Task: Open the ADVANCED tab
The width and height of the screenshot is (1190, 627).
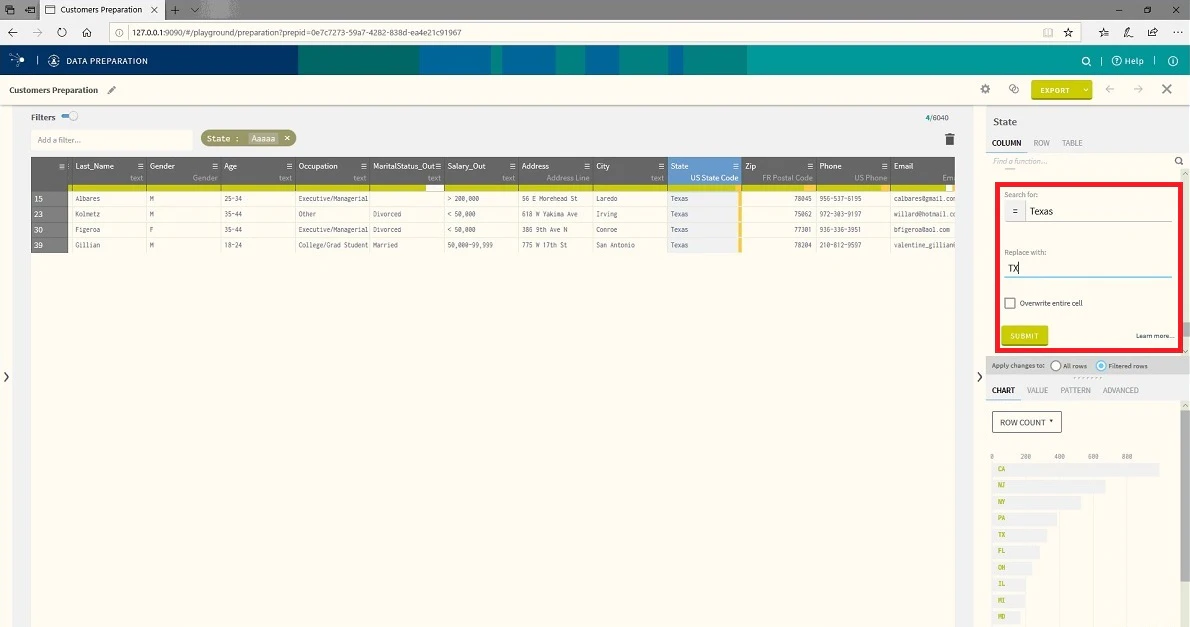Action: click(1120, 390)
